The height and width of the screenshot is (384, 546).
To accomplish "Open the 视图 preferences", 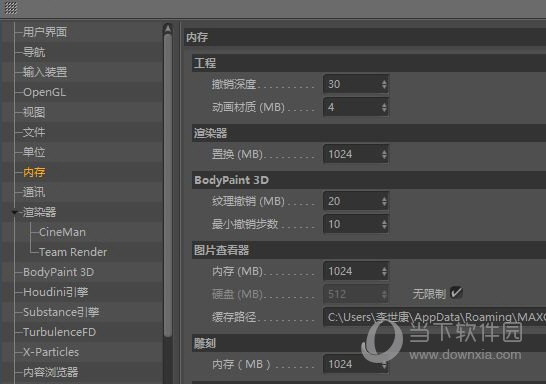I will pos(34,112).
